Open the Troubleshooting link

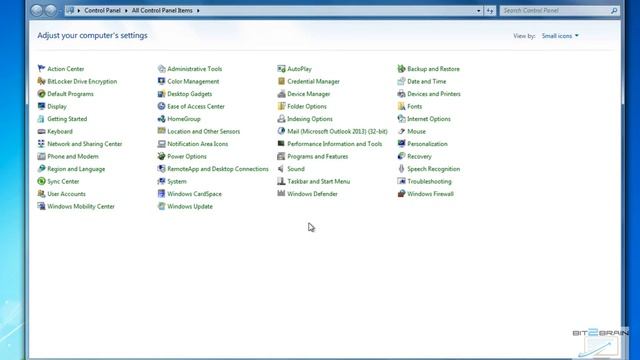429,181
